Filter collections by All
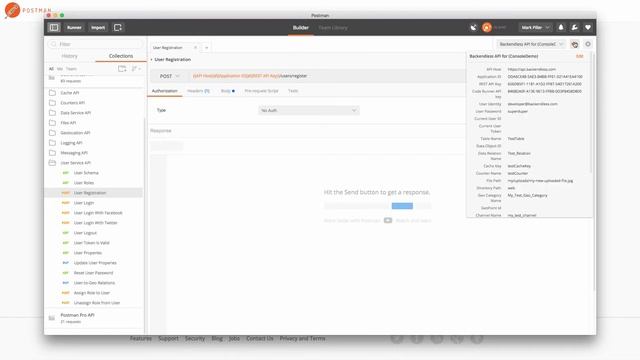This screenshot has height=360, width=640. point(51,69)
